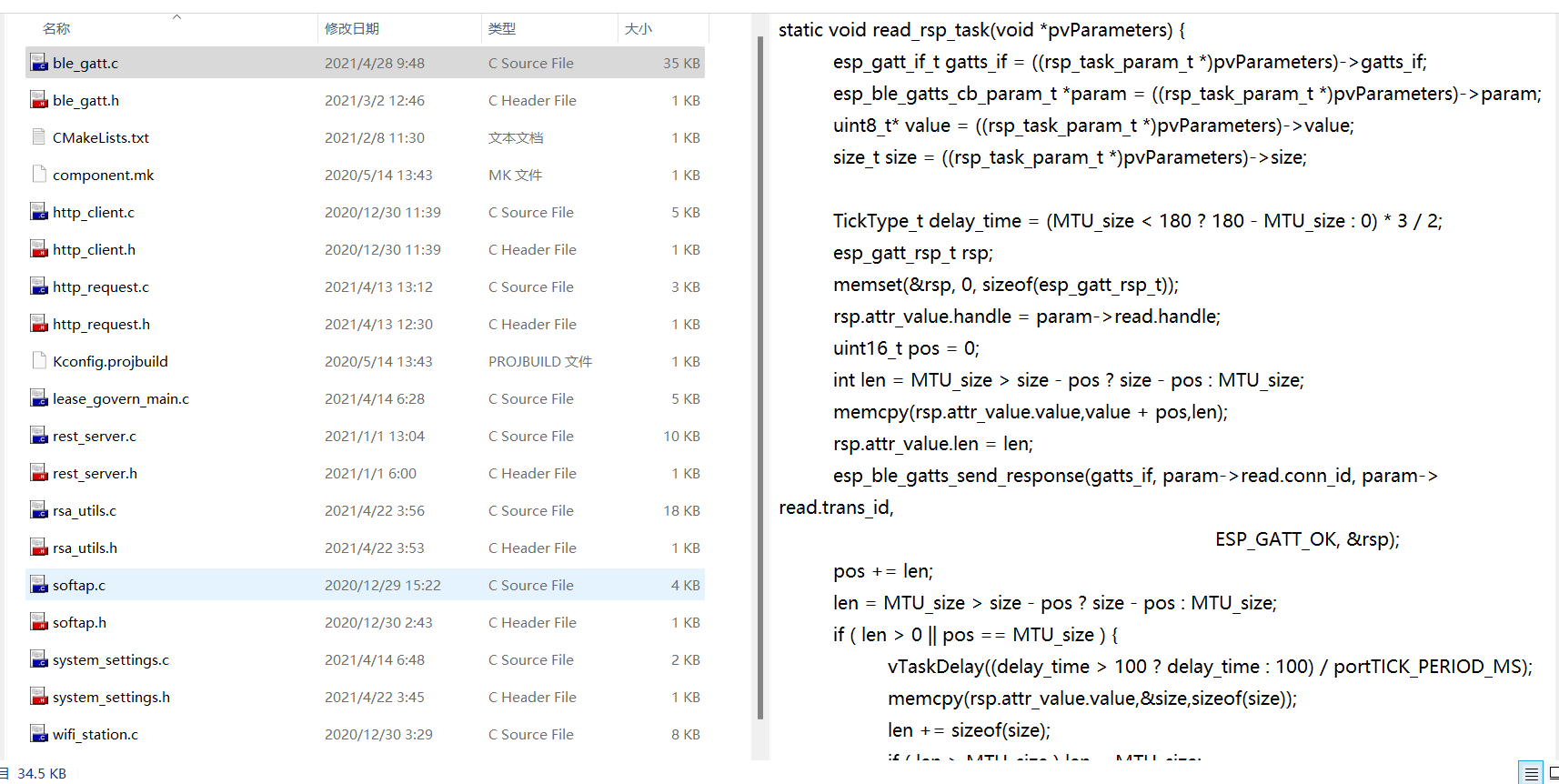Click the rest_server.c file icon
1559x784 pixels.
point(39,436)
